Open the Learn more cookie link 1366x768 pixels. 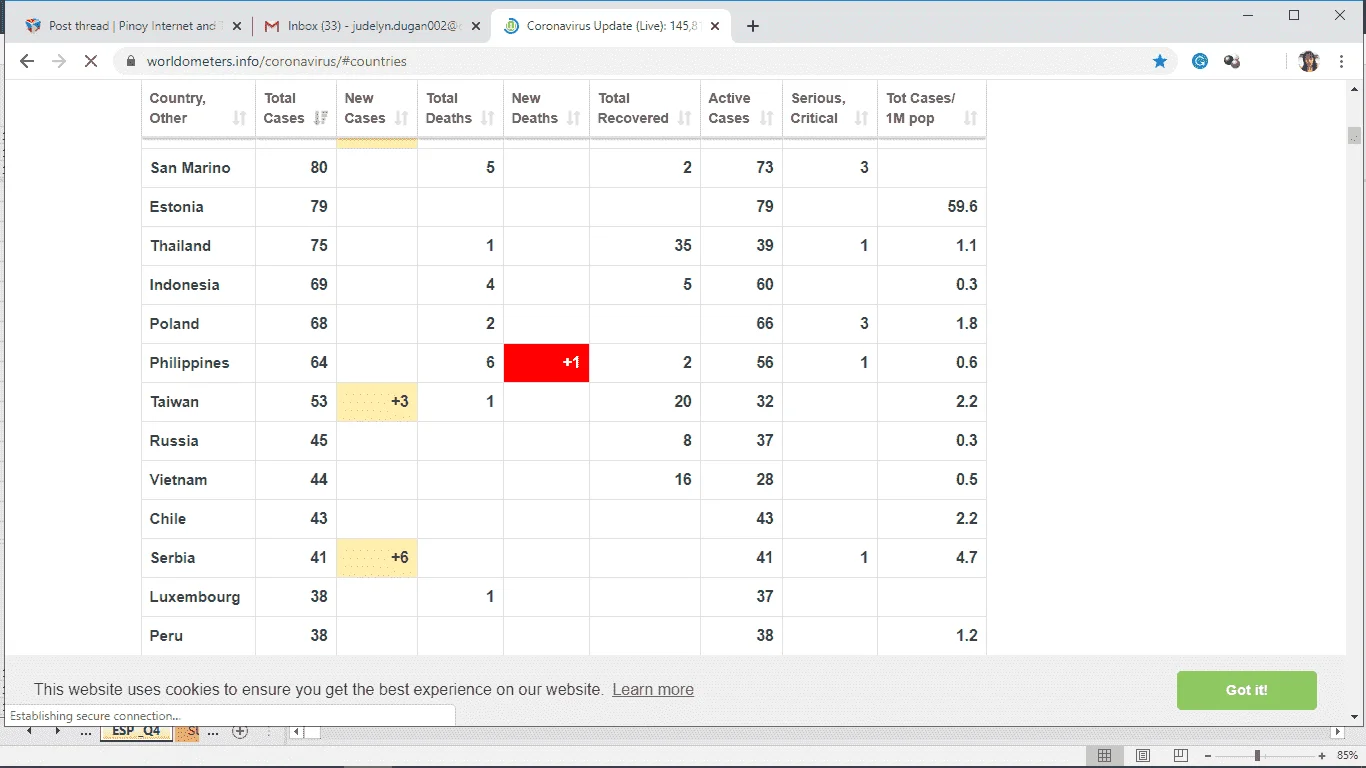tap(653, 689)
